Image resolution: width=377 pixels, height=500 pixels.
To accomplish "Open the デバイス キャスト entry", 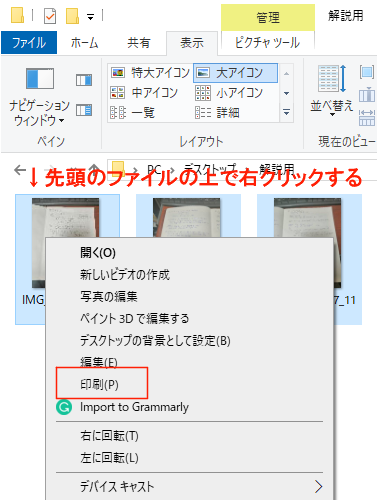I will pos(189,486).
